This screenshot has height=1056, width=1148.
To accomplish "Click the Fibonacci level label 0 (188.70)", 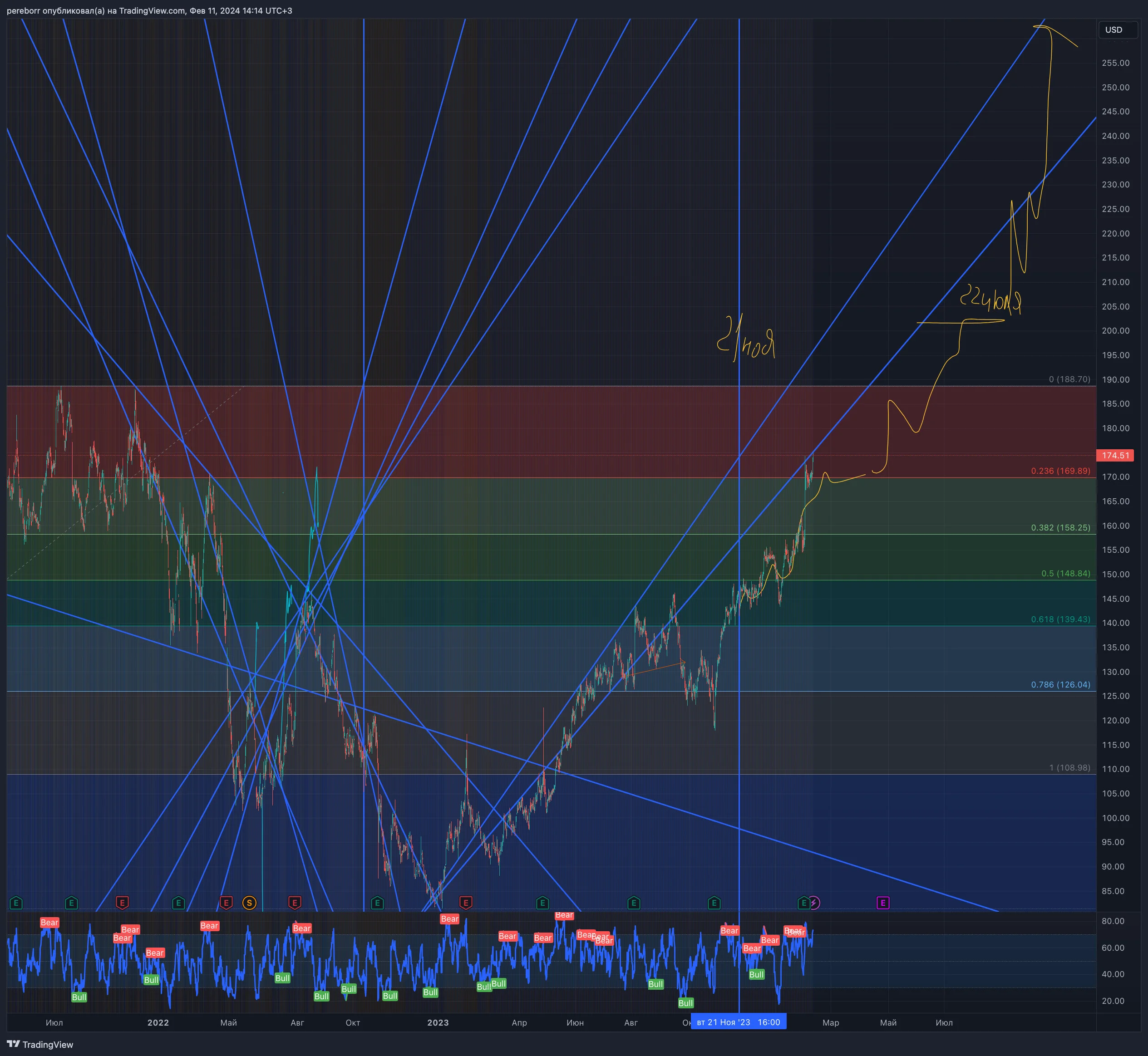I will pos(1069,379).
